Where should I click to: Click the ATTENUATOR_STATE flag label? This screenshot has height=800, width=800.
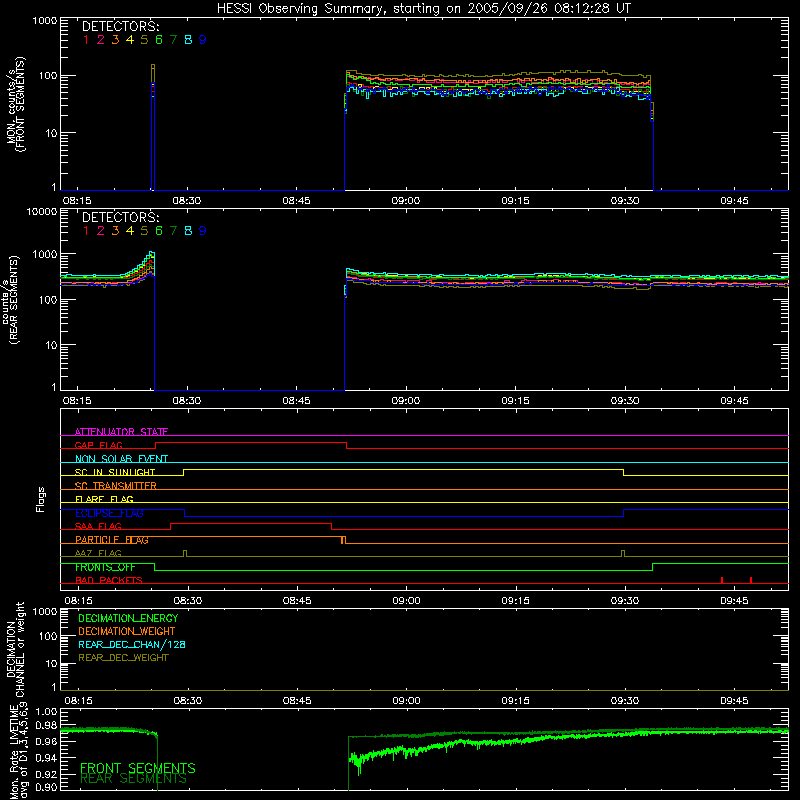point(121,432)
